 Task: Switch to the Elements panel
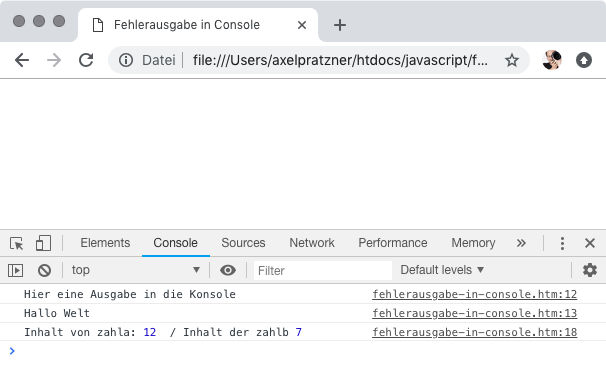[105, 243]
